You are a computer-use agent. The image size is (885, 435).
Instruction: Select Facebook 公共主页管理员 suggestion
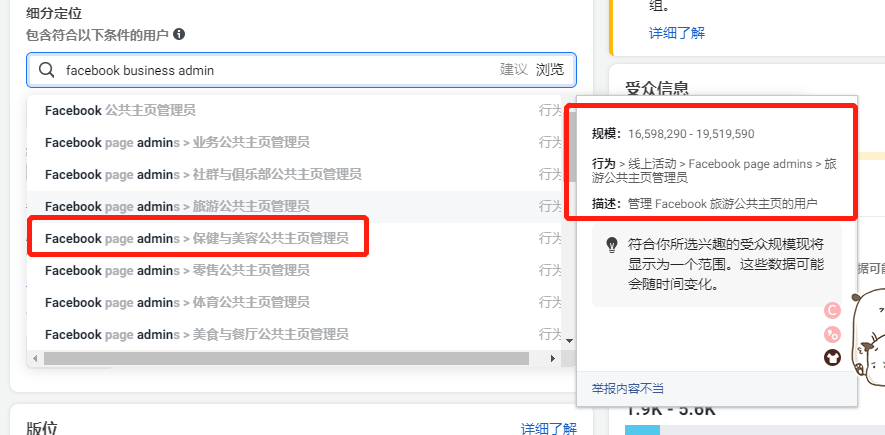pyautogui.click(x=294, y=111)
